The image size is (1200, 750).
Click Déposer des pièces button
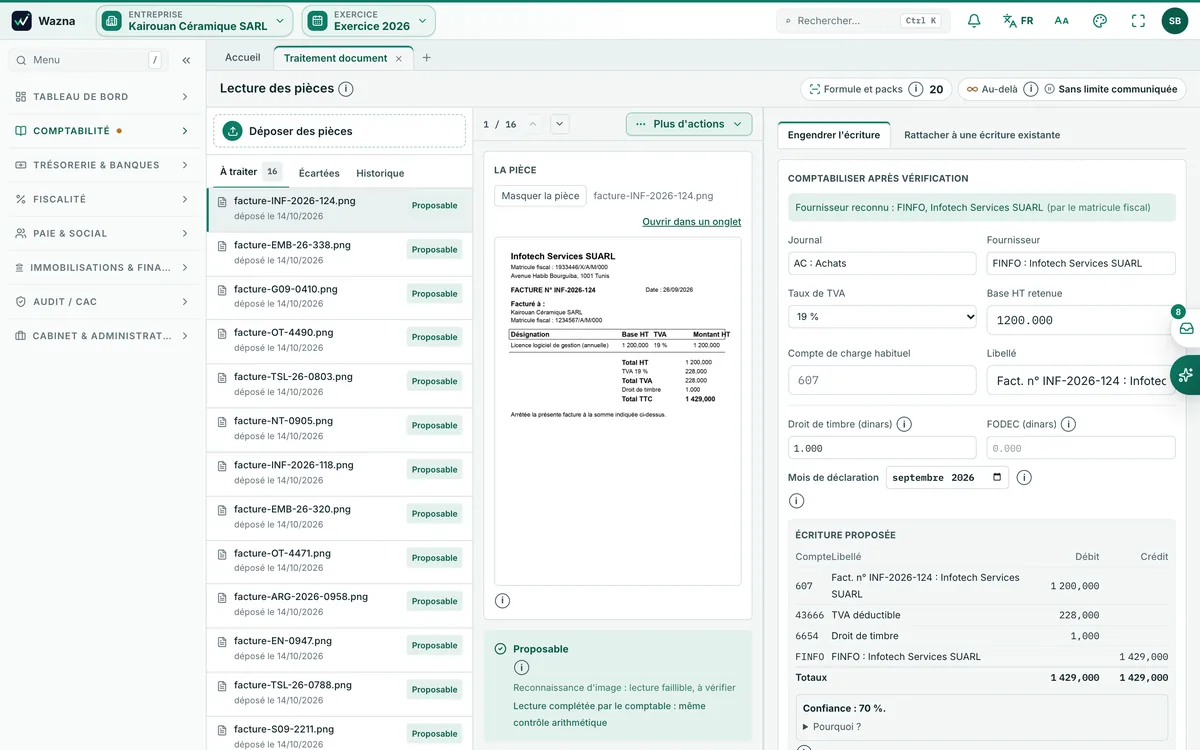click(339, 131)
